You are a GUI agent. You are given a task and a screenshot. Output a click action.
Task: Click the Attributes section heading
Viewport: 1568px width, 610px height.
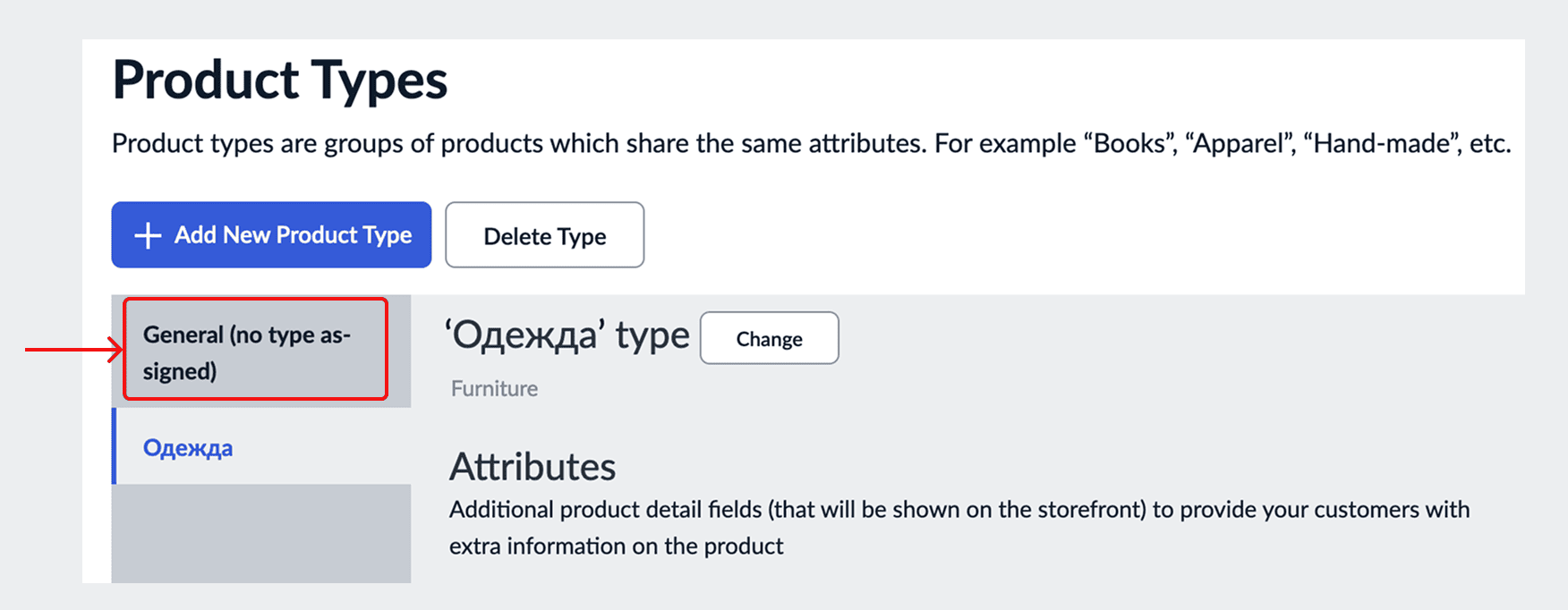pyautogui.click(x=533, y=467)
